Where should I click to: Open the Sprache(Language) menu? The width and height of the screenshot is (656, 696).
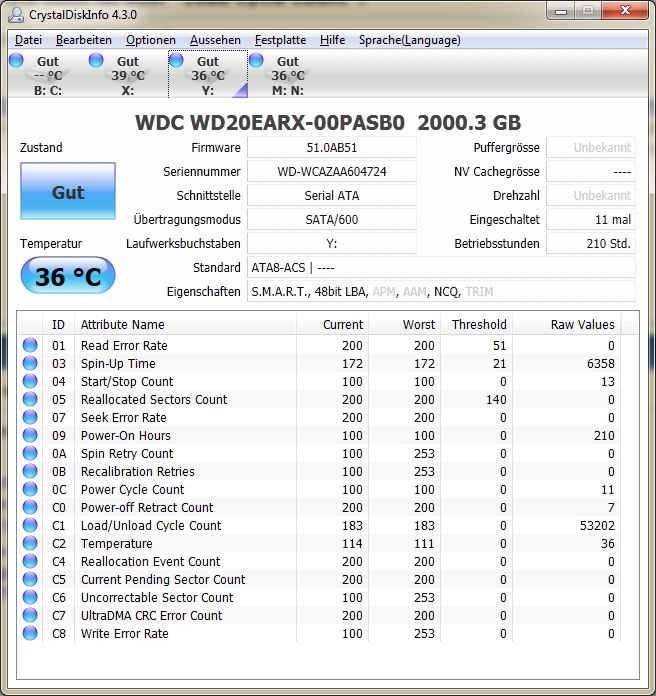click(409, 40)
